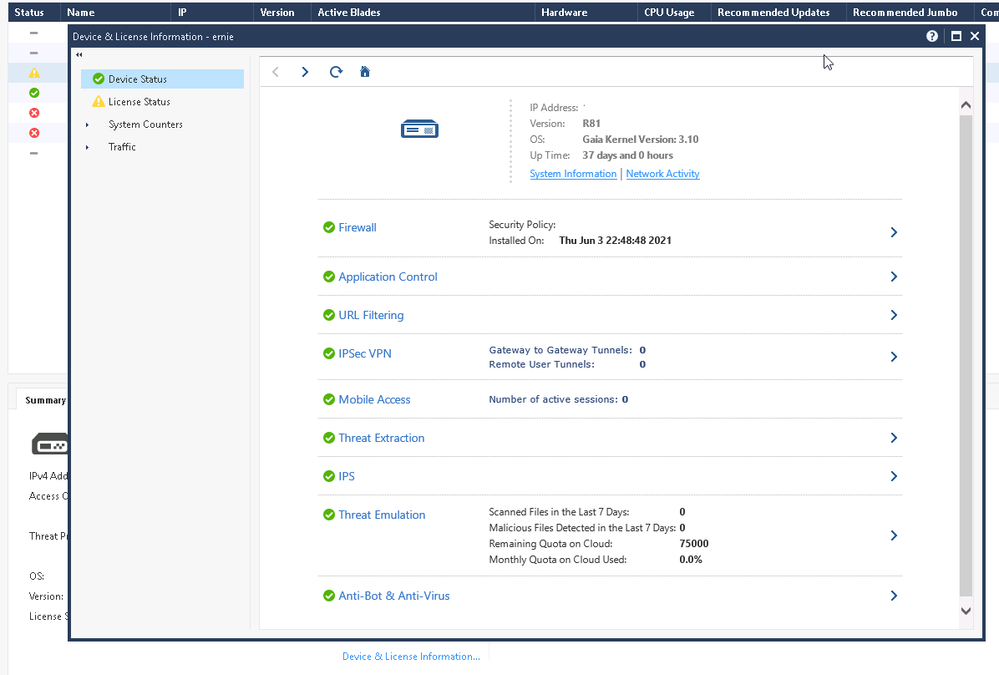Expand Application Control details chevron
999x675 pixels.
pyautogui.click(x=894, y=277)
